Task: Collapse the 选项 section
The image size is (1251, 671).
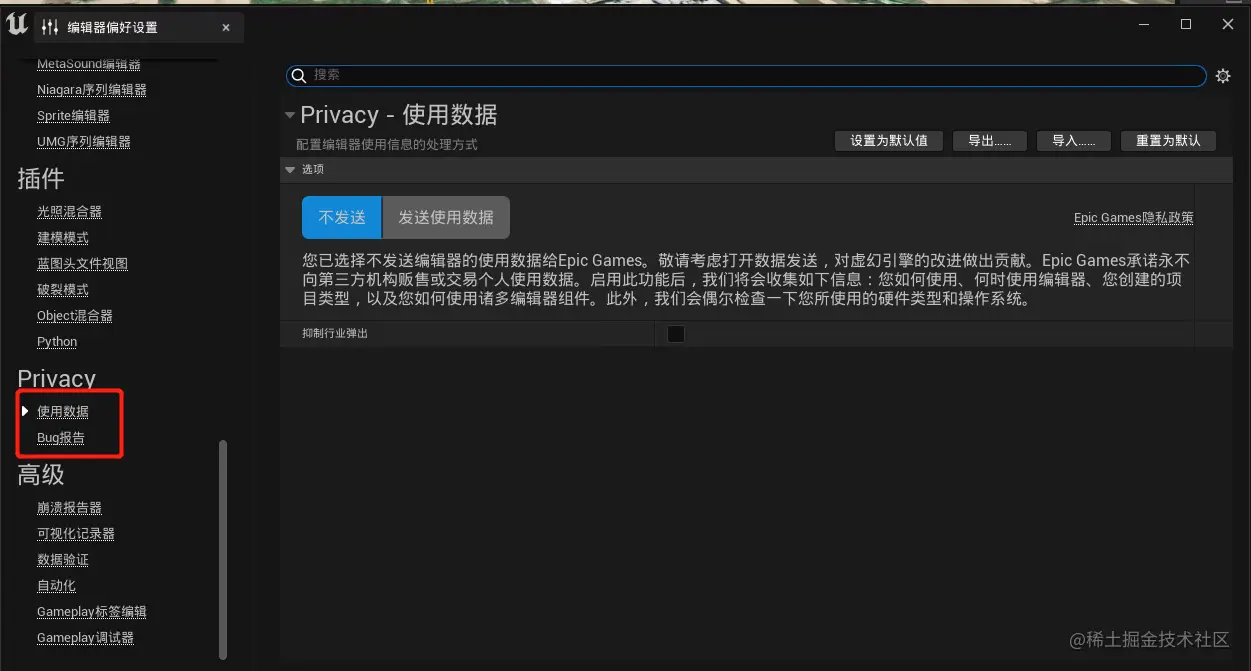Action: [x=292, y=169]
